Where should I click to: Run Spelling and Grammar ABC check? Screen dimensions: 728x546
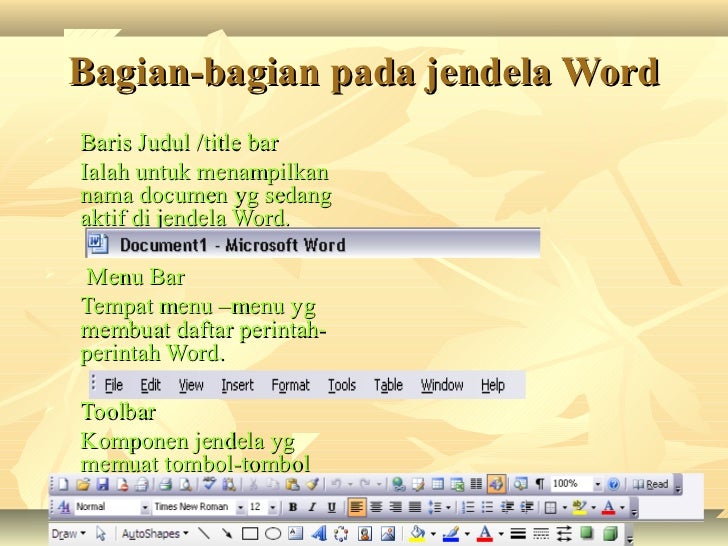tap(209, 484)
